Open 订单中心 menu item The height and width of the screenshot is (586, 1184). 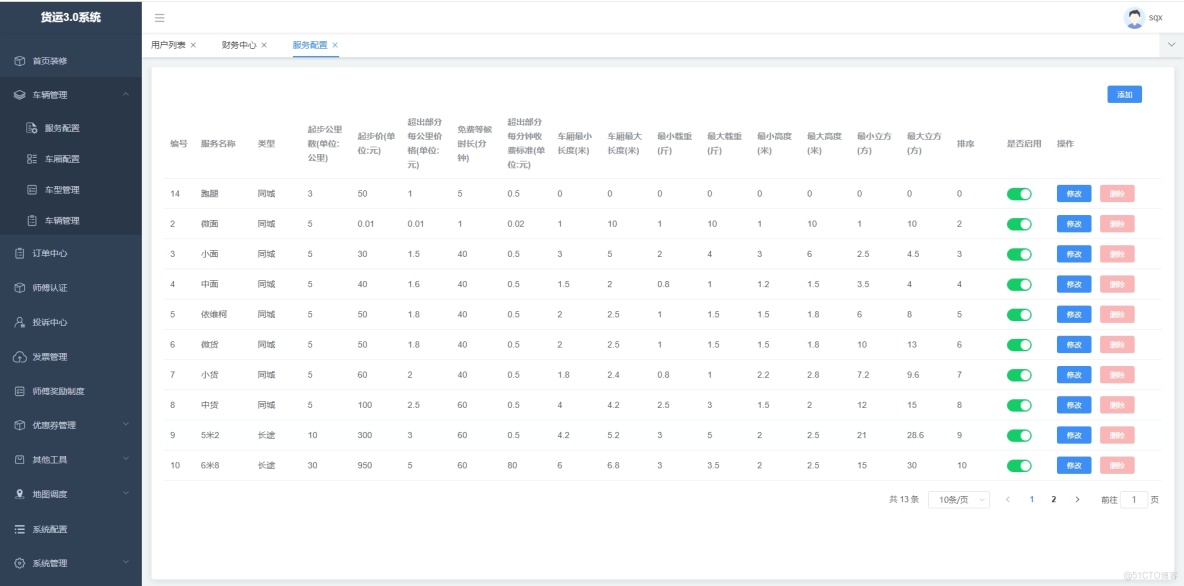click(x=50, y=254)
